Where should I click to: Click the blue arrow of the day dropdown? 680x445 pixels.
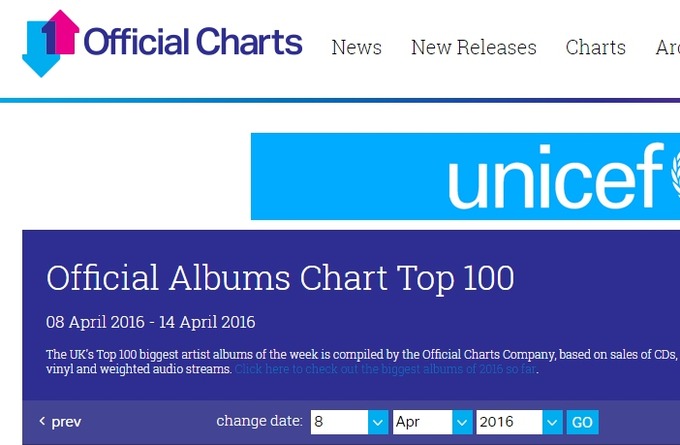point(378,422)
